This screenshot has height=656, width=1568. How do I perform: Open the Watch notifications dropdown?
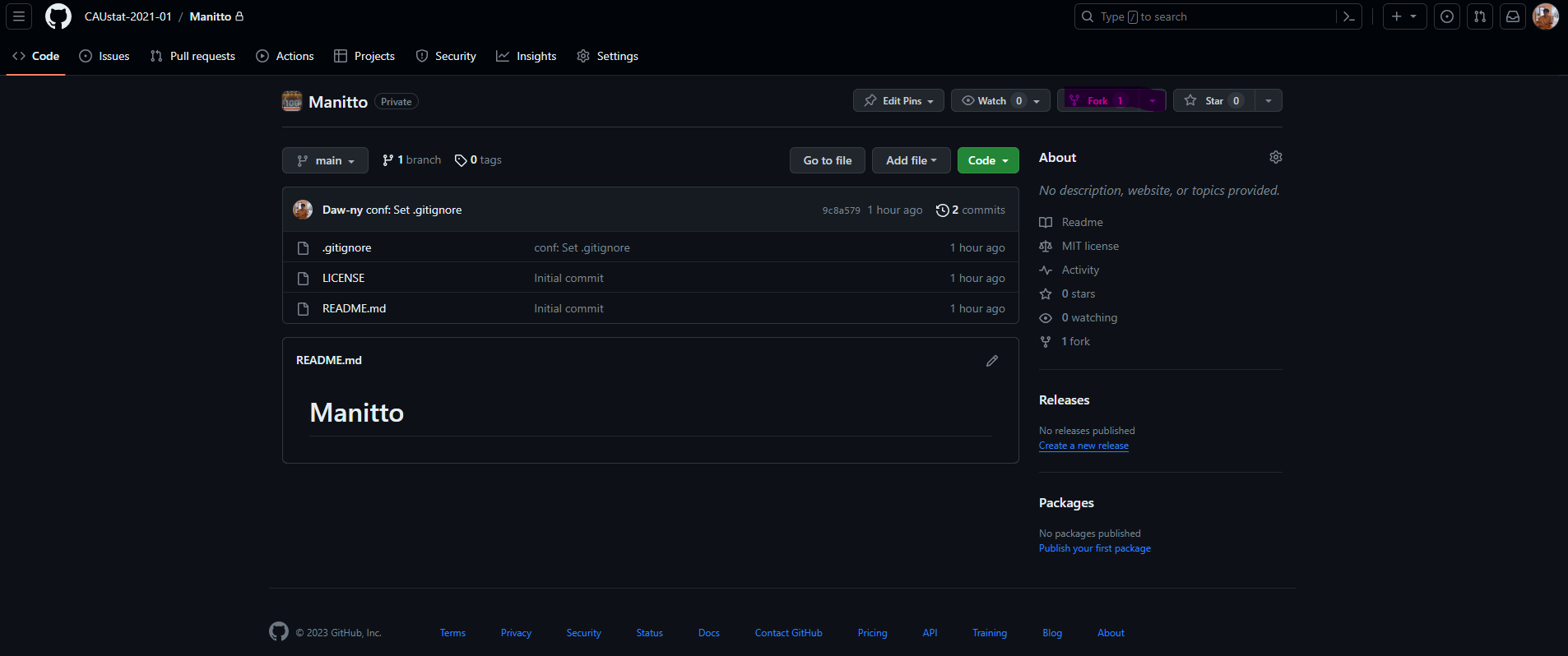pos(1000,100)
